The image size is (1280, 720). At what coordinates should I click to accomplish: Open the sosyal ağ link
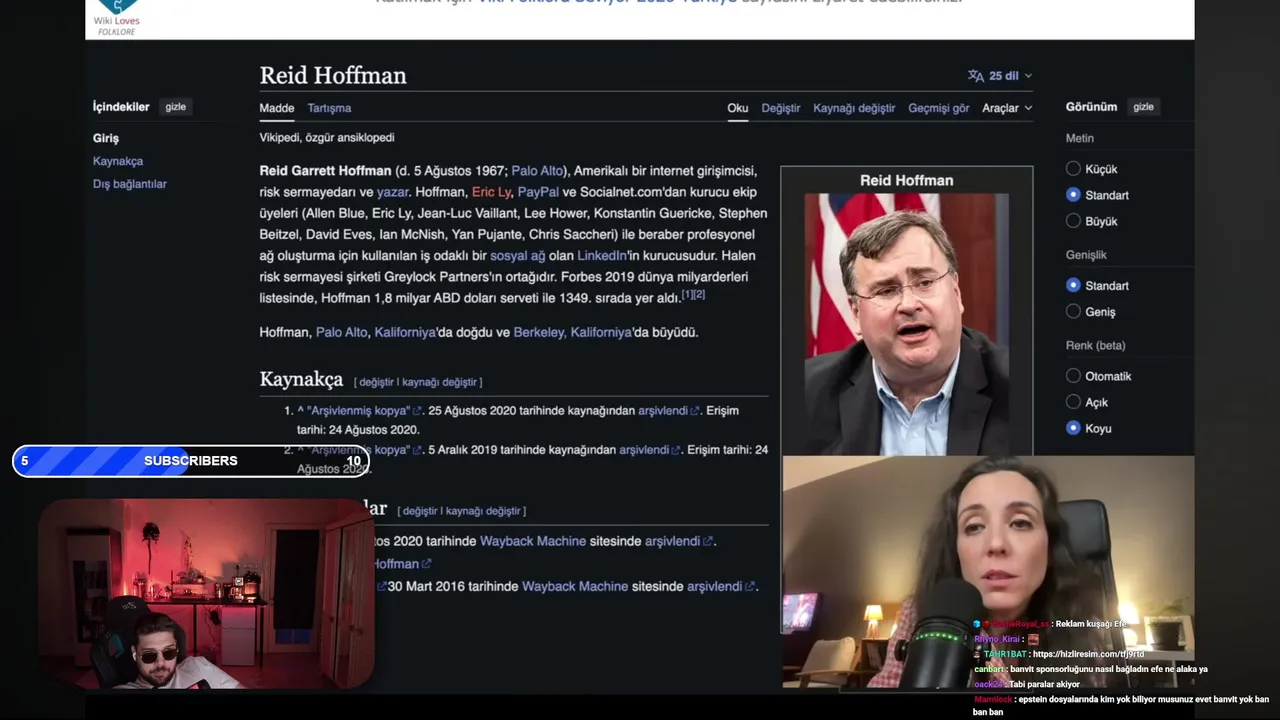517,256
